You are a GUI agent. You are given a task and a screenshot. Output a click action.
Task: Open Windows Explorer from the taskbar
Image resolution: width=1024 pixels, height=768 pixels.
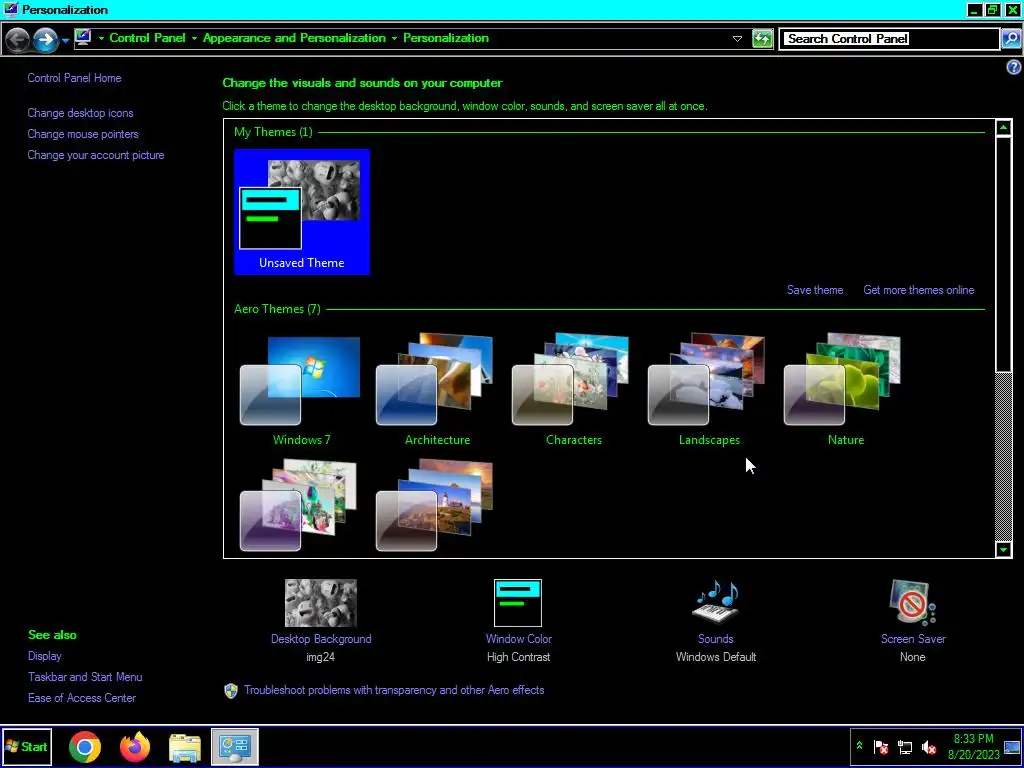tap(185, 748)
